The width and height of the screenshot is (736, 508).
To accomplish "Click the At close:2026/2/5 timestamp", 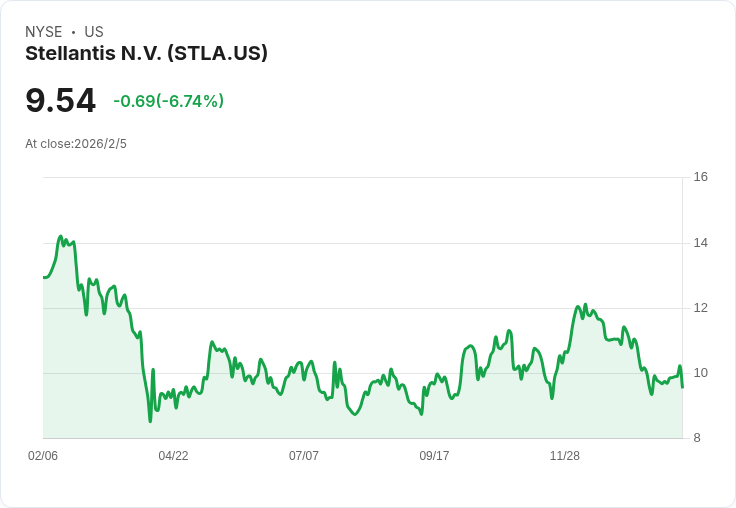I will [x=76, y=144].
